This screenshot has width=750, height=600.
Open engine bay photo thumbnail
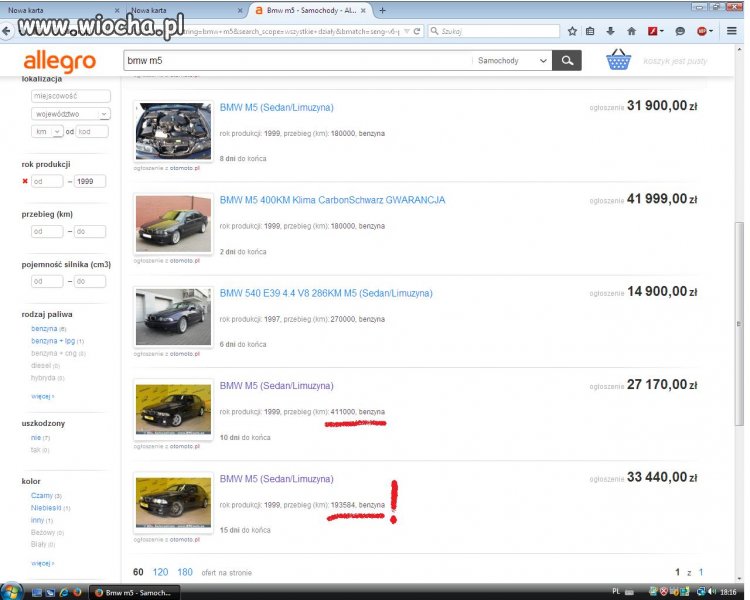point(173,131)
